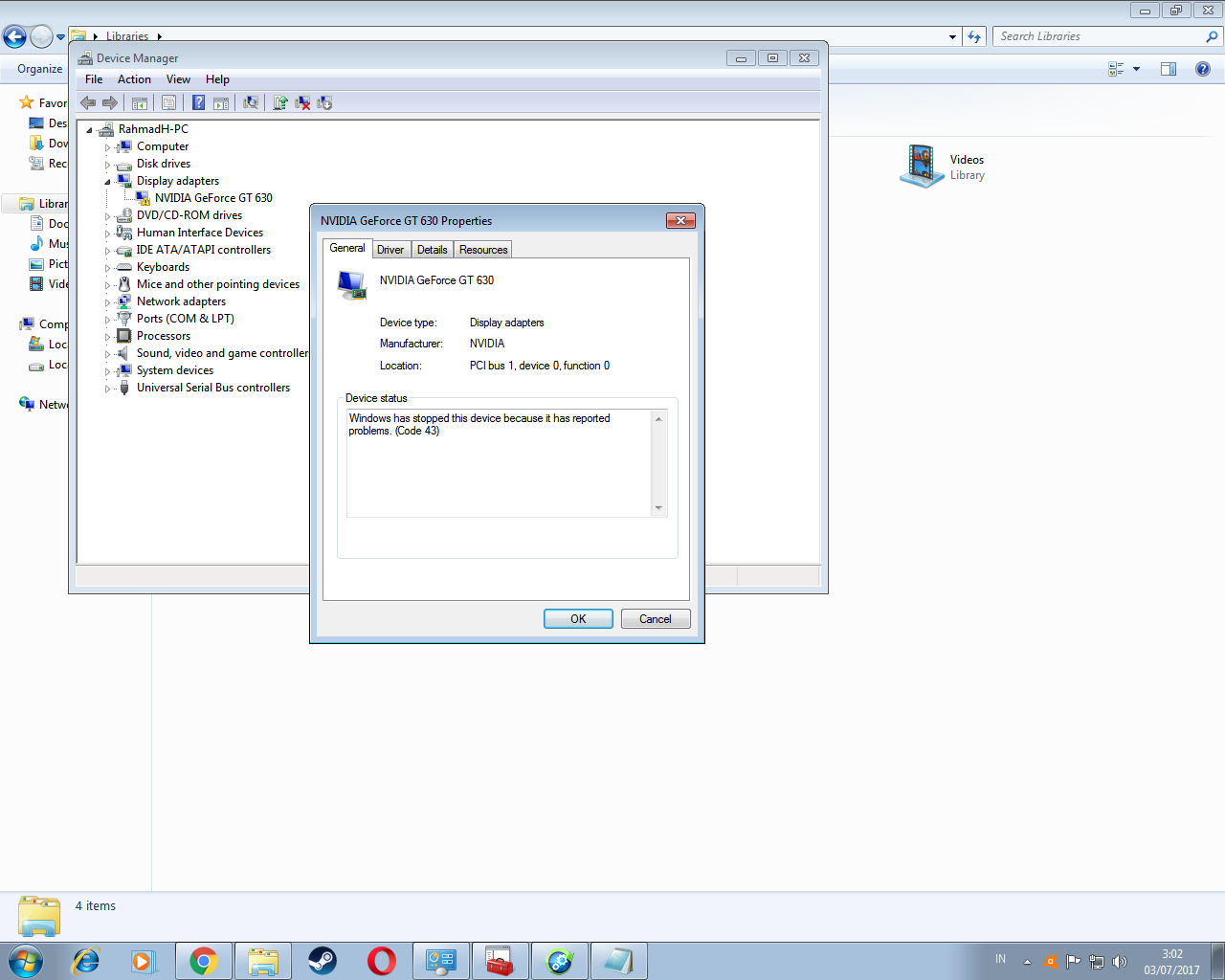Click Device status scrollbar down arrow

tap(658, 508)
